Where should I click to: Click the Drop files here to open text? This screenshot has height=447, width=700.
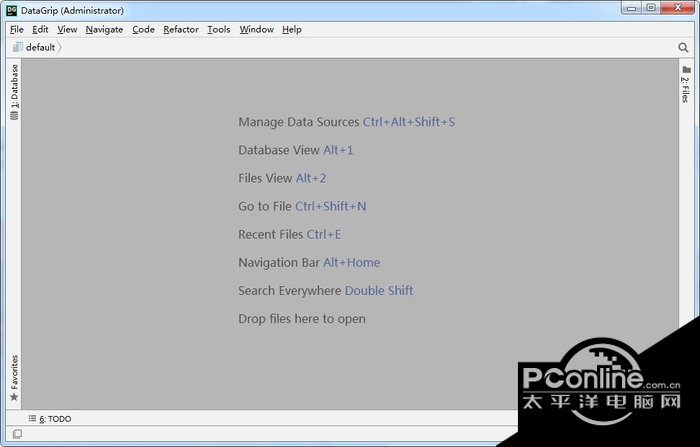[302, 319]
